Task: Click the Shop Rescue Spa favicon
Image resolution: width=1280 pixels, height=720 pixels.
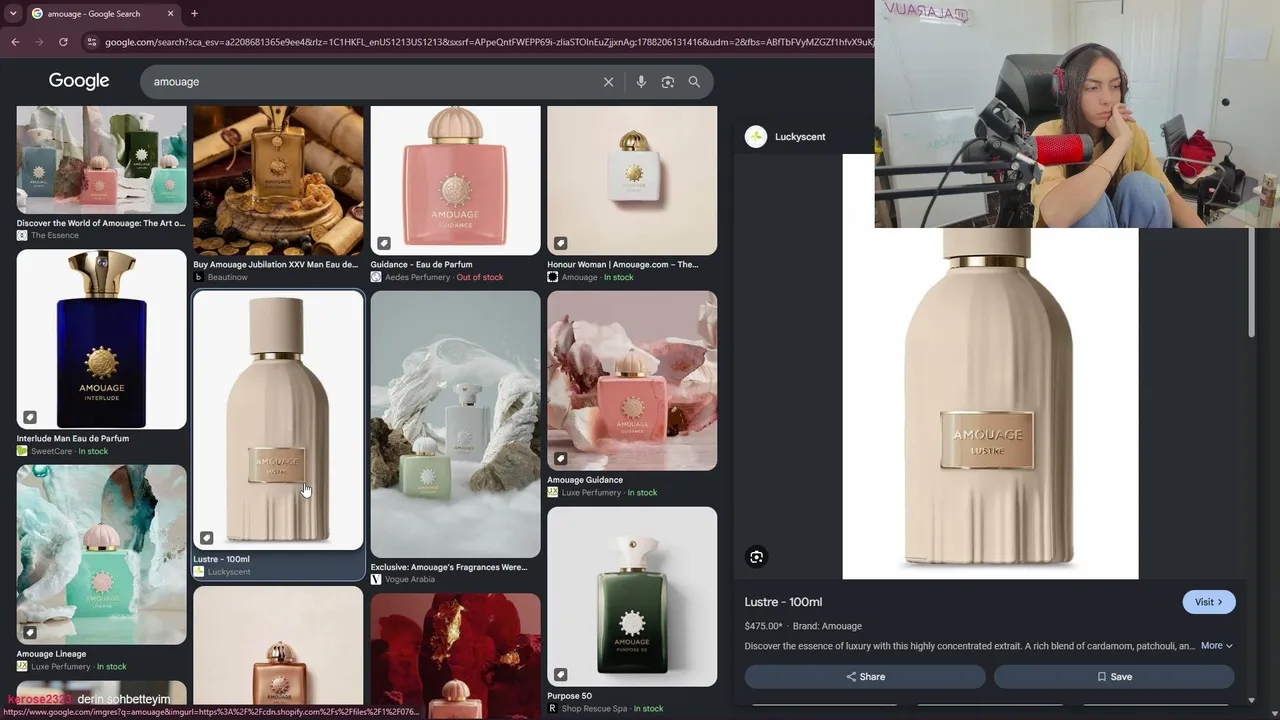Action: 552,709
